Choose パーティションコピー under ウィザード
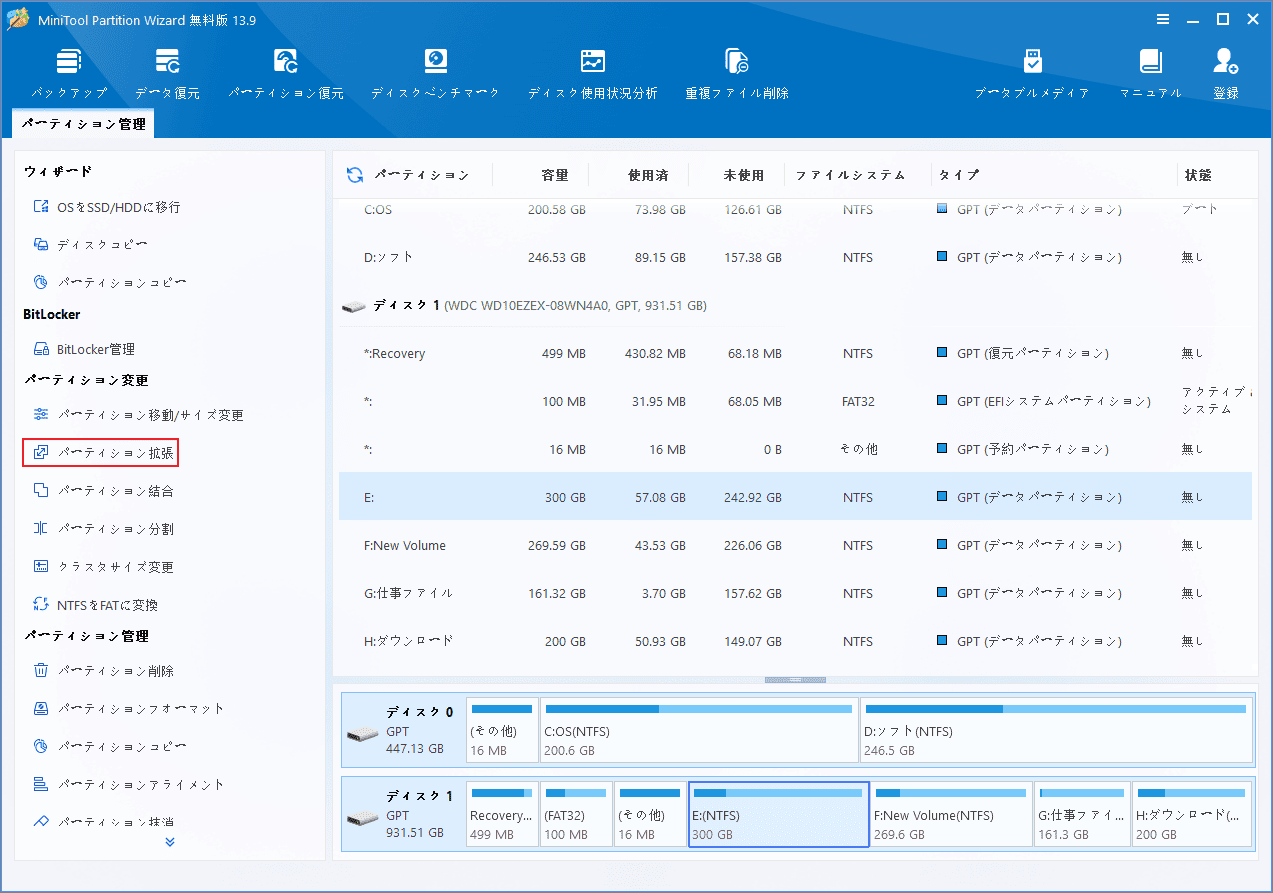 110,283
